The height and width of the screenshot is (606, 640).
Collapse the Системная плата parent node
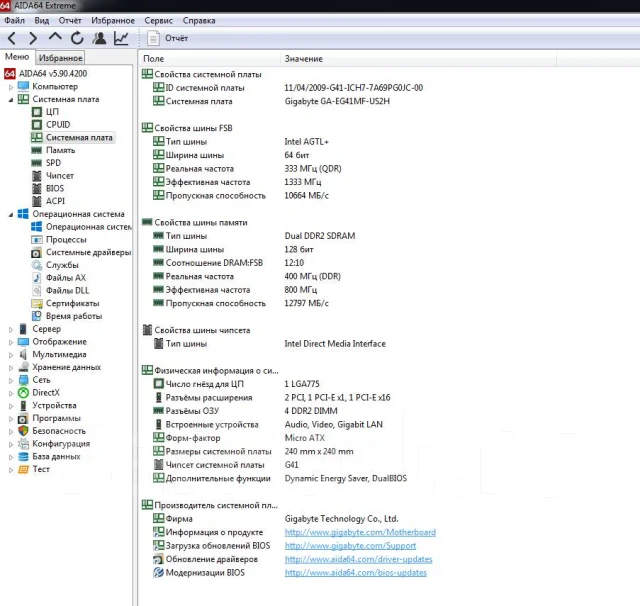click(11, 99)
